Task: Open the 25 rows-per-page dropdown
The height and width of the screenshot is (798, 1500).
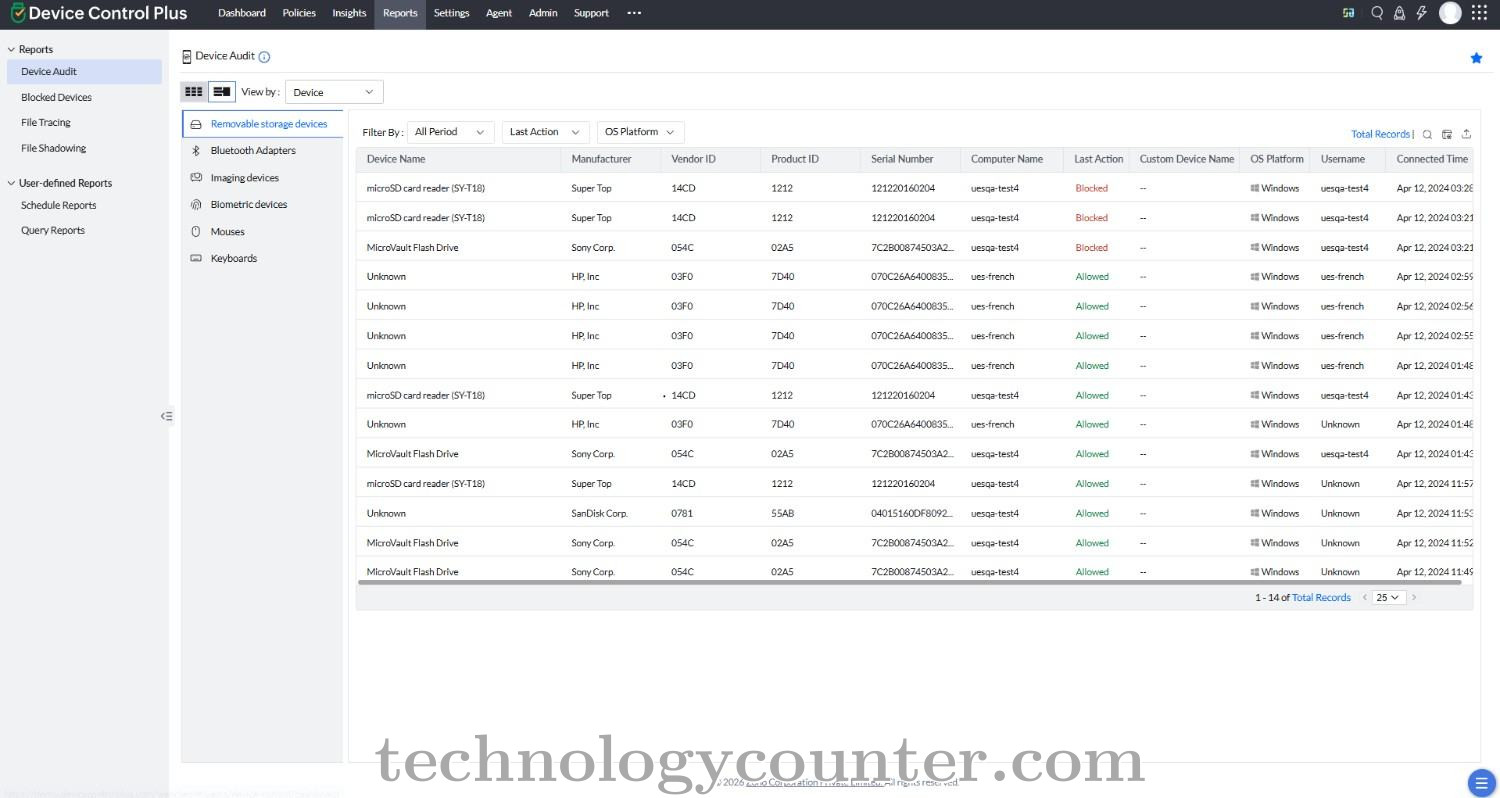Action: (x=1389, y=597)
